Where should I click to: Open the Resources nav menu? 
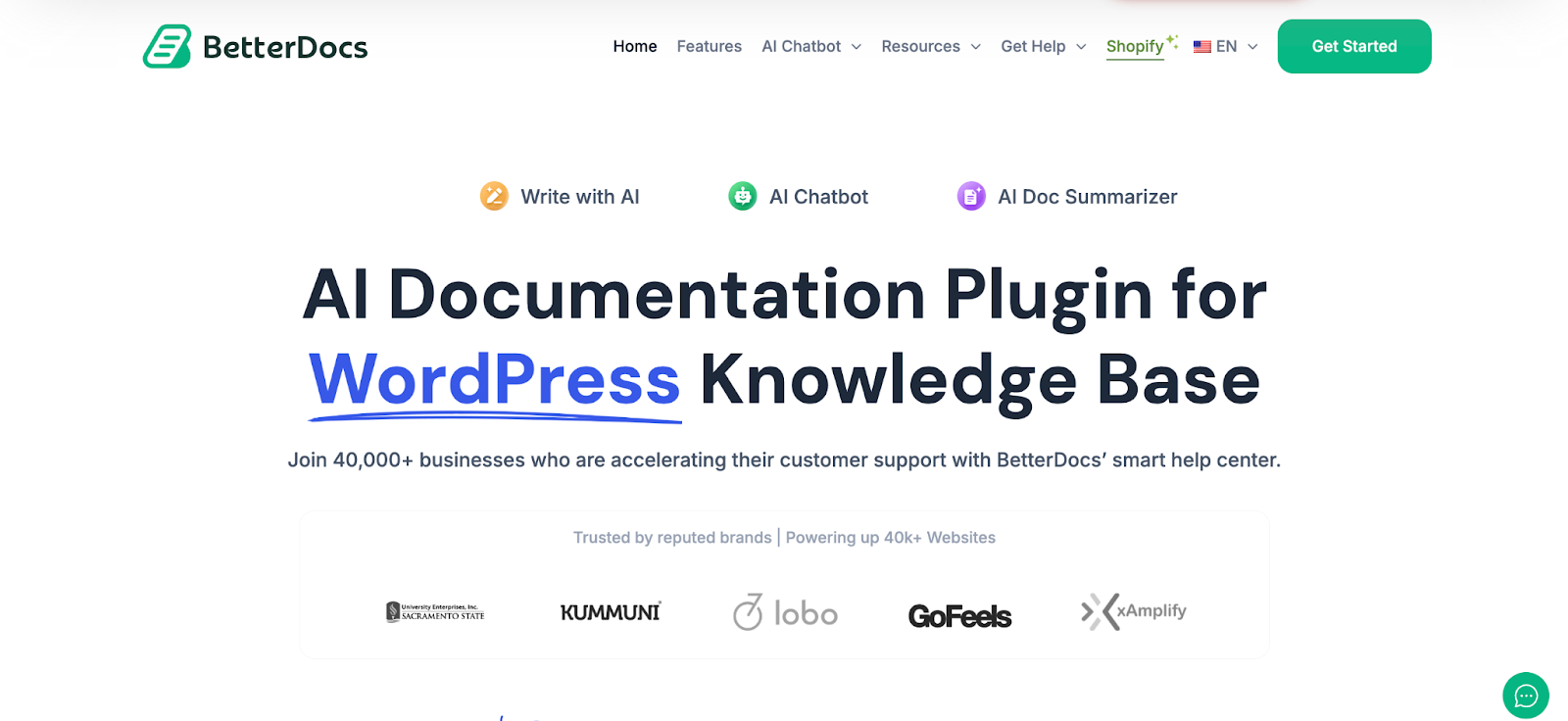click(x=921, y=46)
